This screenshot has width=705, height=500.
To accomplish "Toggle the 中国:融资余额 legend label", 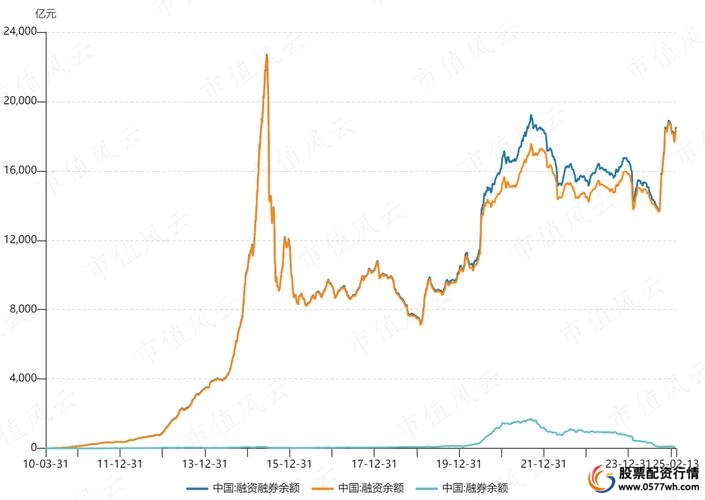I will coord(372,488).
